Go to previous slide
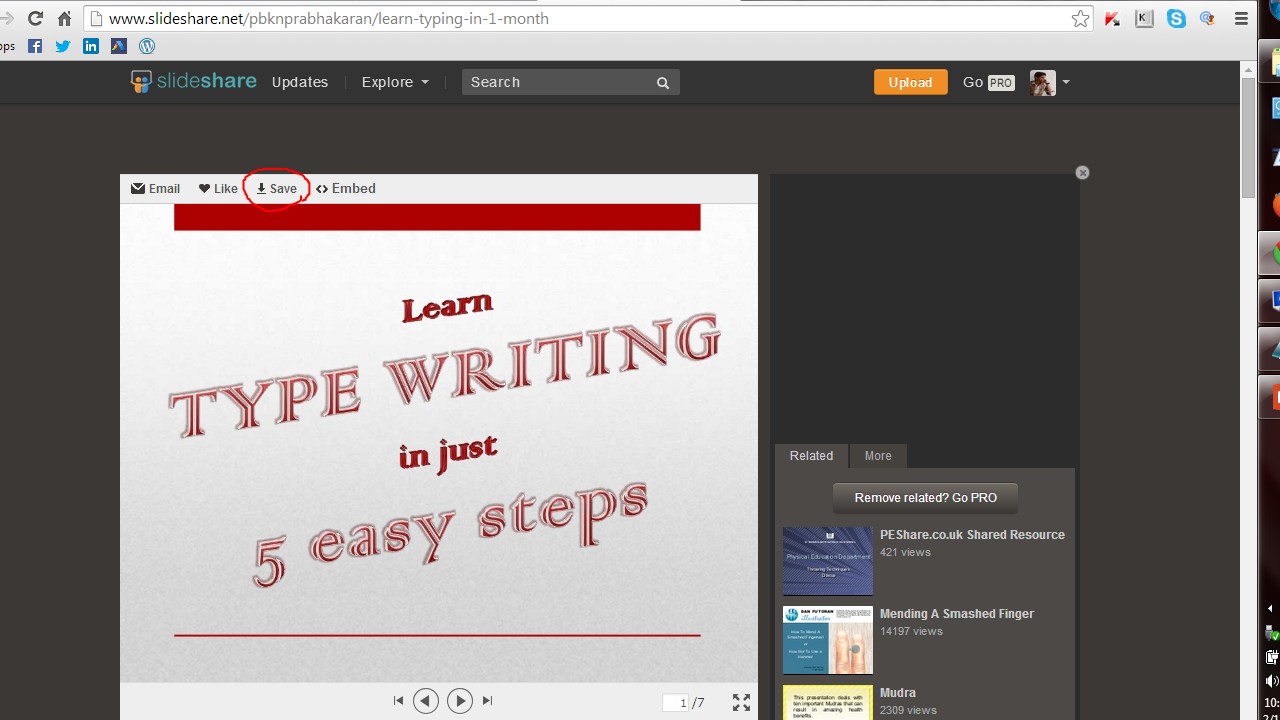The width and height of the screenshot is (1280, 720). click(426, 701)
